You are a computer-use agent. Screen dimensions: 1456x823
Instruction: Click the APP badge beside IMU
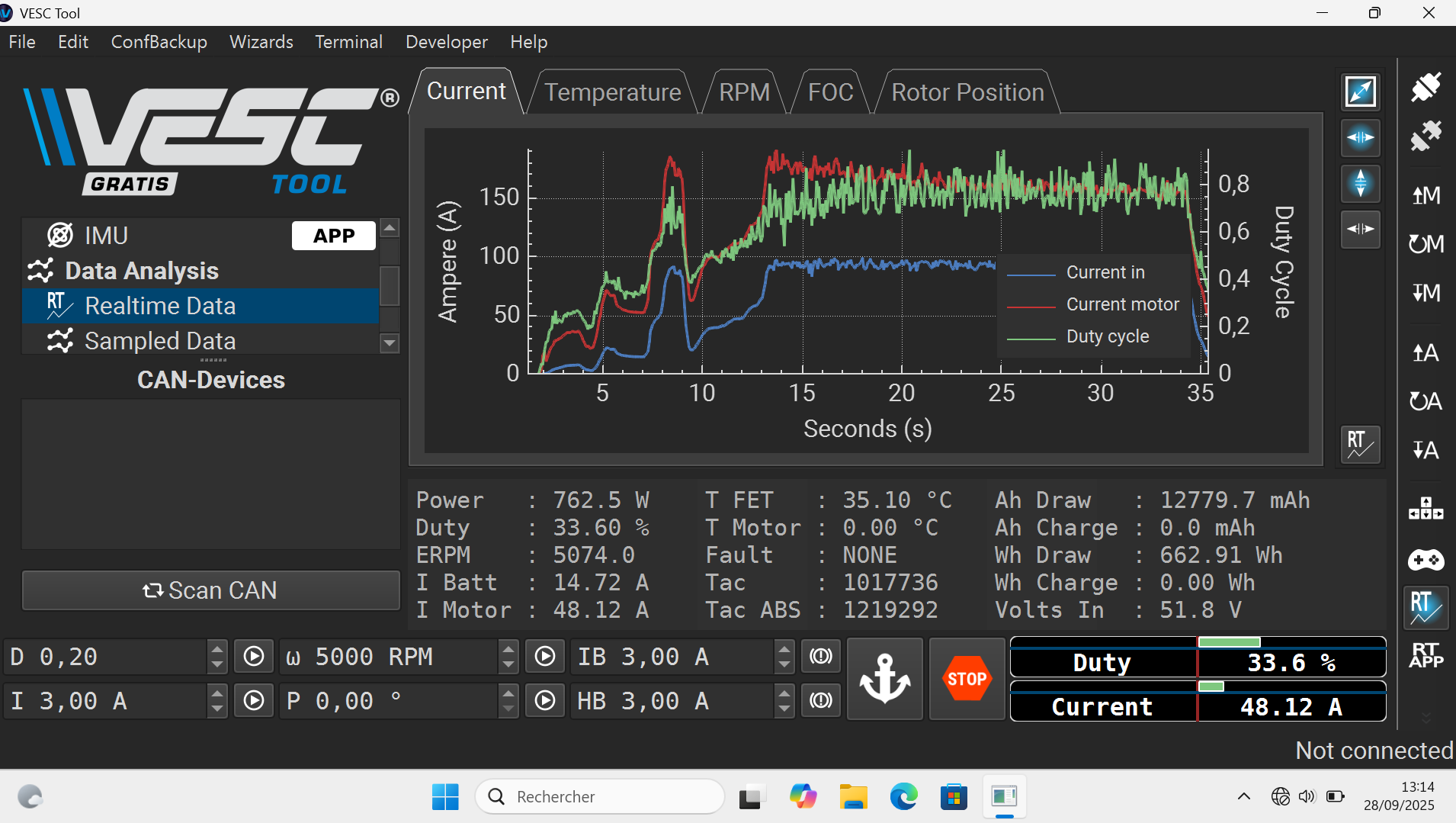(334, 236)
